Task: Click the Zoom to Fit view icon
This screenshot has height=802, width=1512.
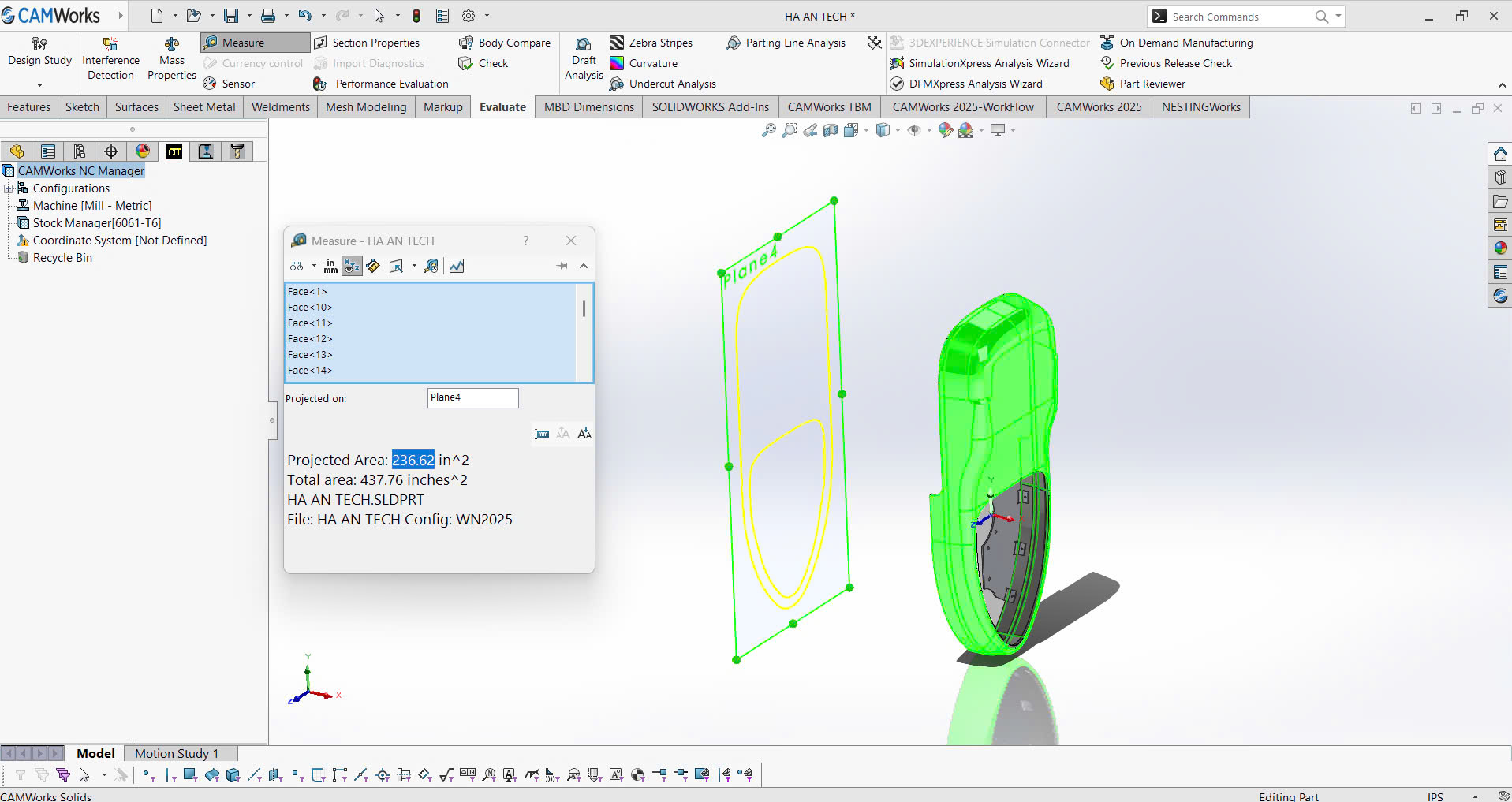Action: (x=768, y=131)
